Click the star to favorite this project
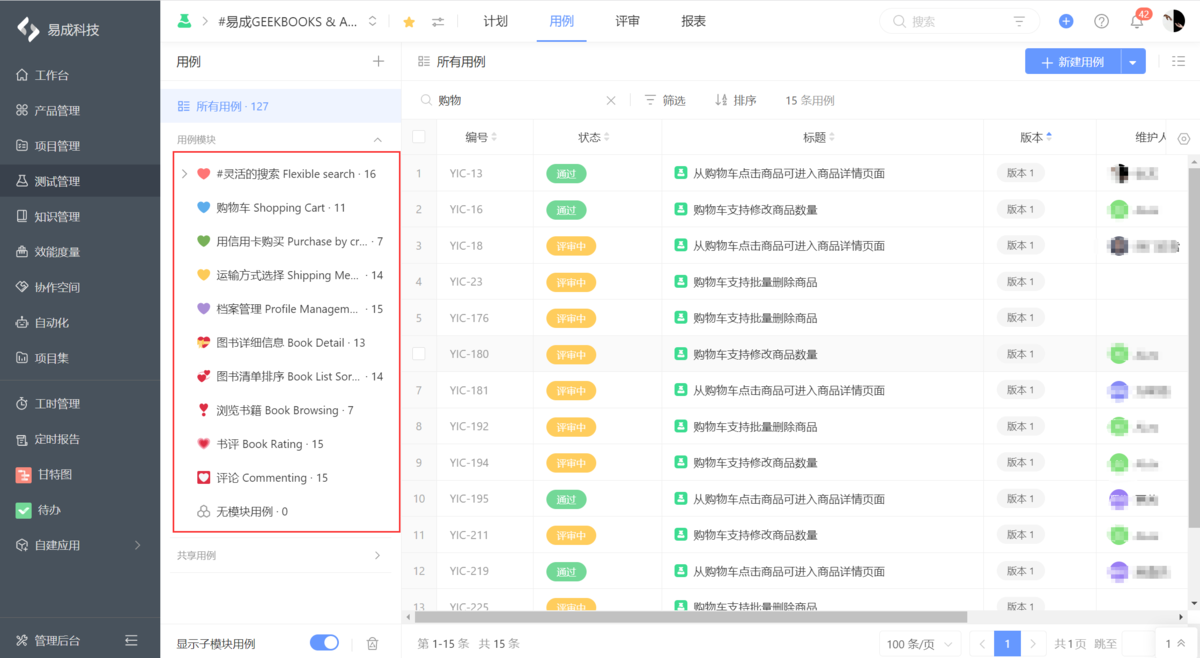Screen dimensions: 1200x658 409,20
